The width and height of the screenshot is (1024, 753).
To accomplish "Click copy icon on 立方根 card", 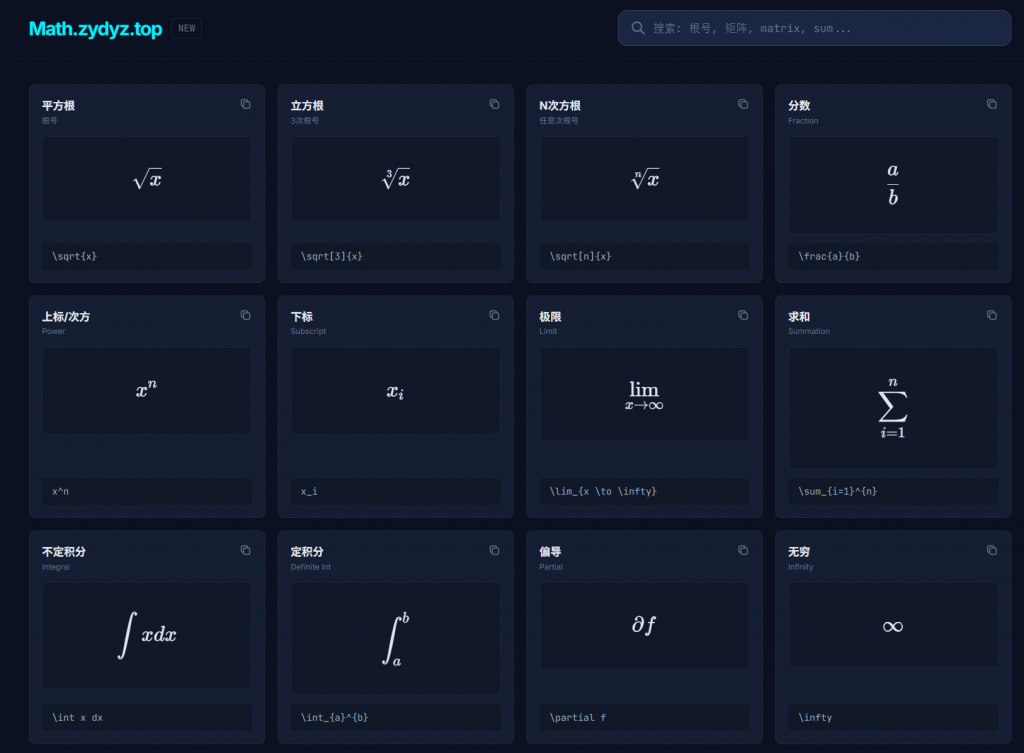I will [x=494, y=104].
